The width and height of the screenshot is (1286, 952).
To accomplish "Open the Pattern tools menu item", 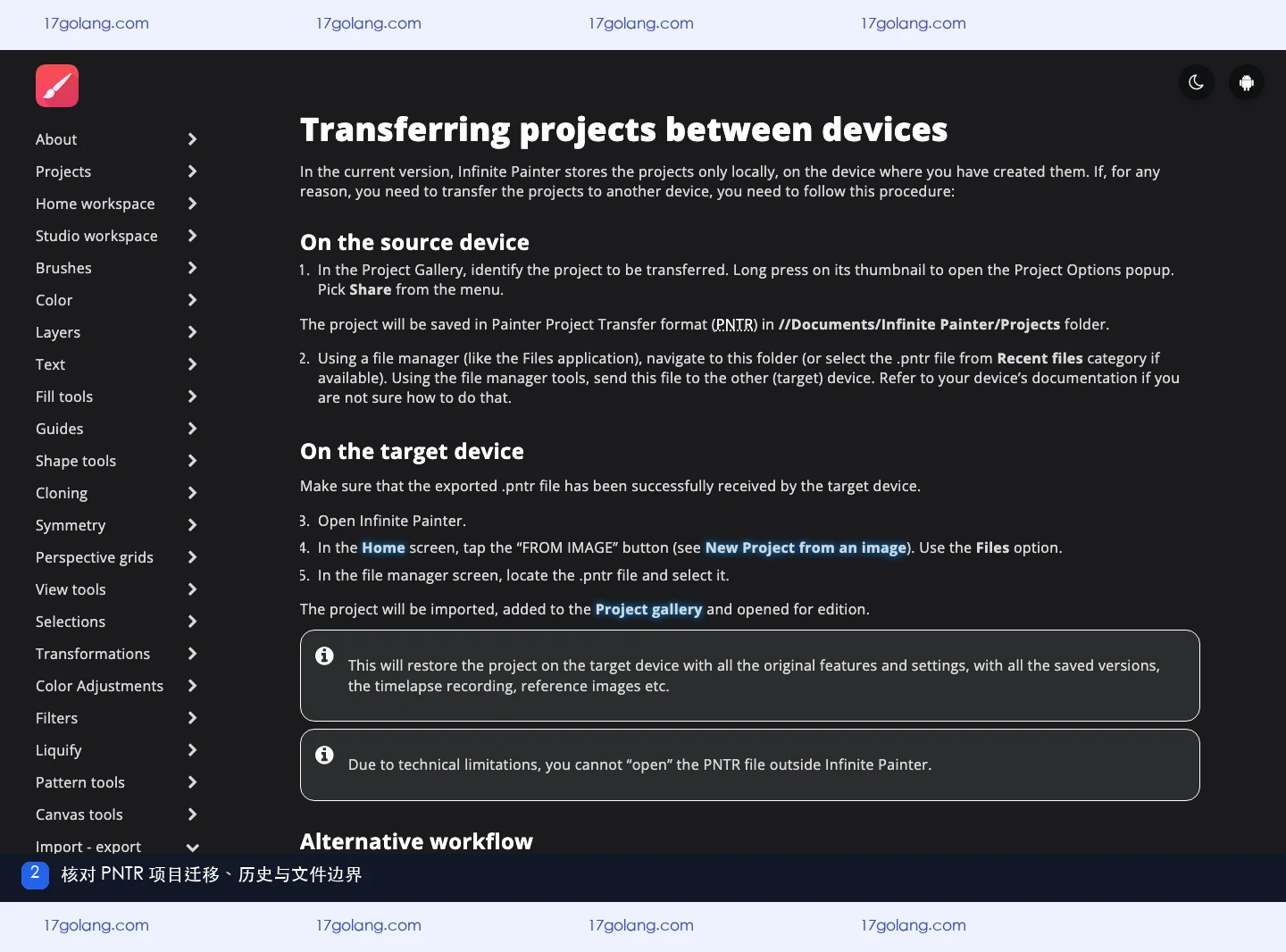I will (80, 782).
